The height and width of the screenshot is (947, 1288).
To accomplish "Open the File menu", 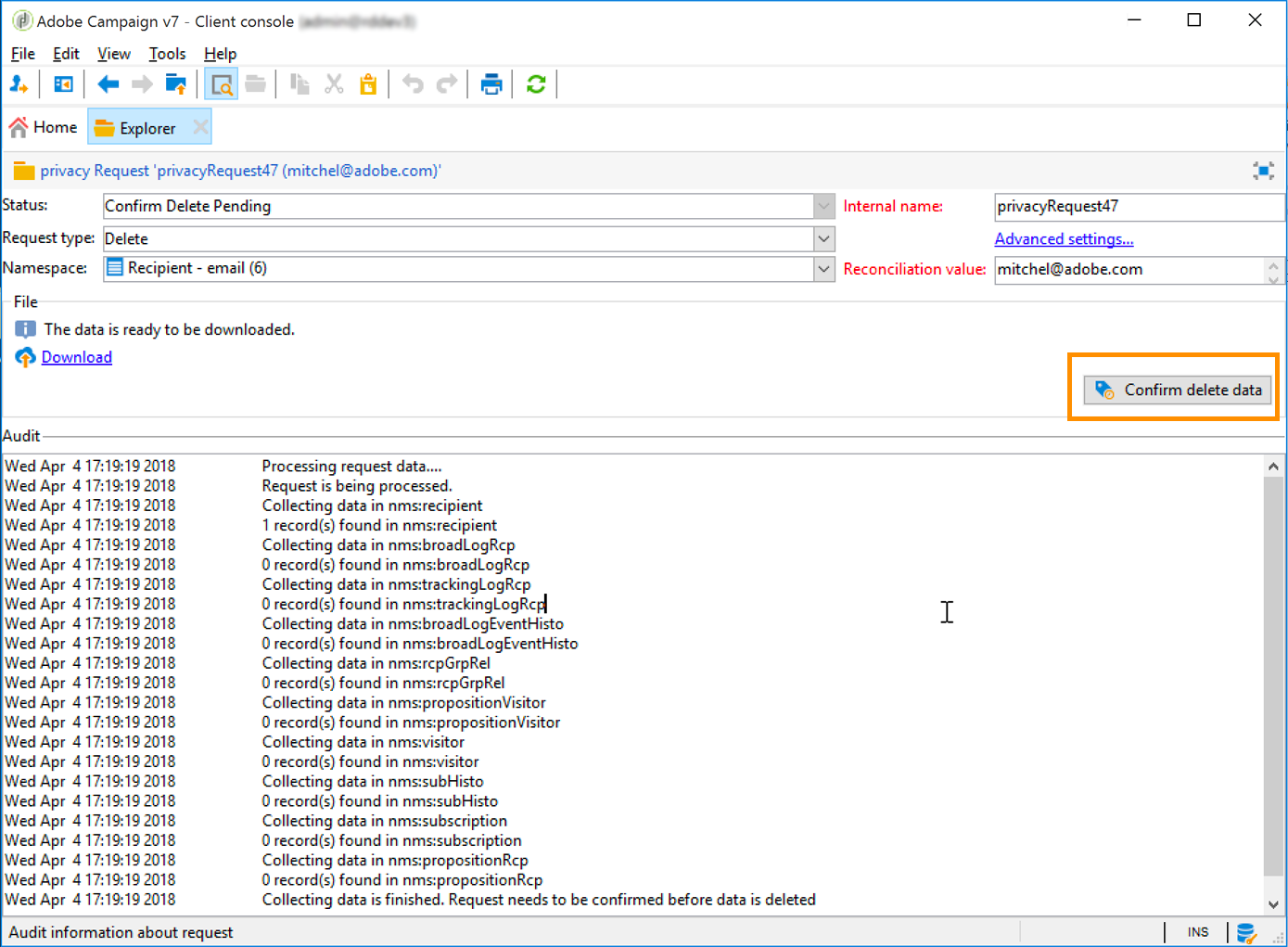I will click(23, 54).
